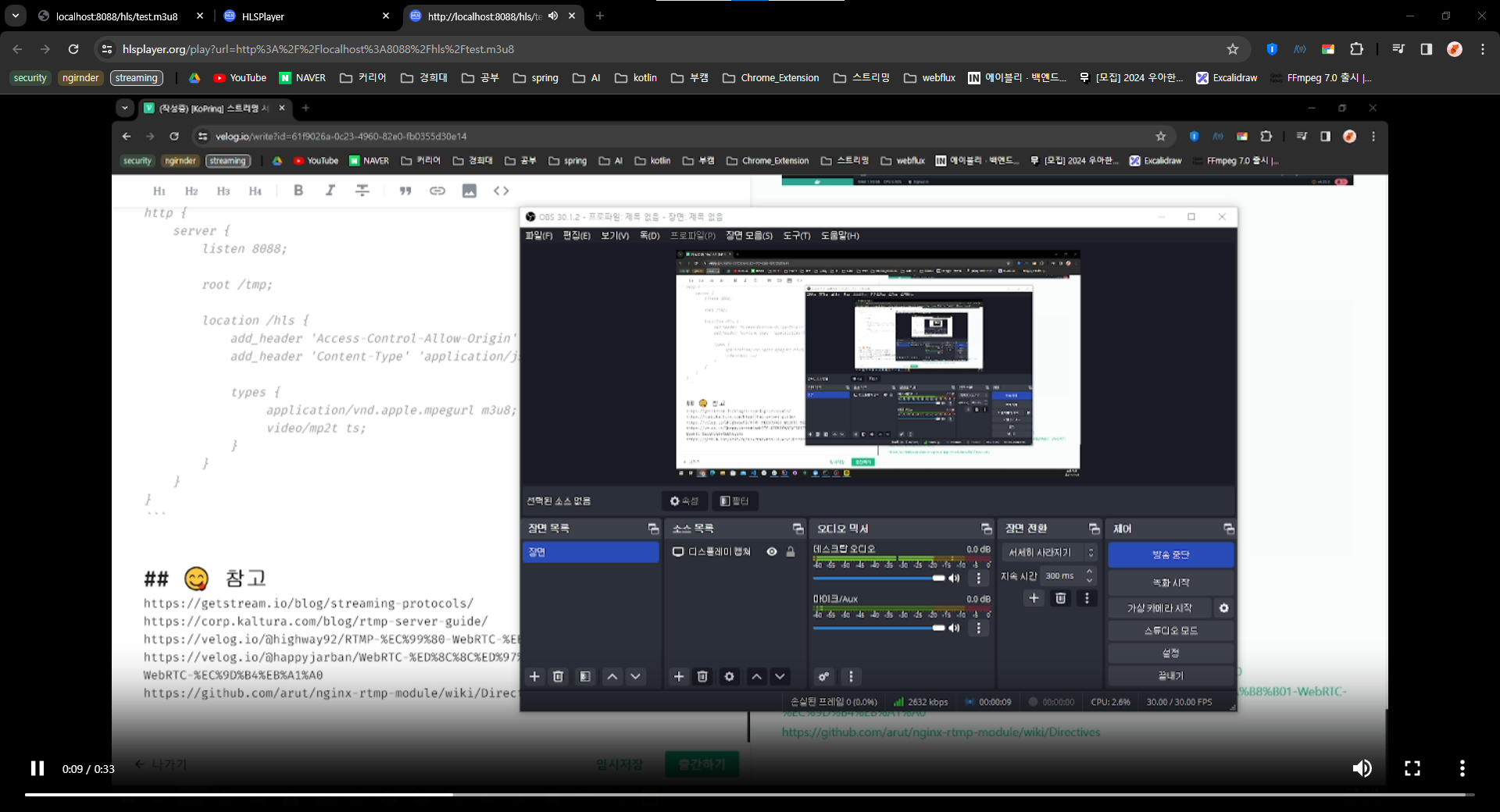The height and width of the screenshot is (812, 1500).
Task: View site information for hlsplayer.org
Action: [107, 49]
